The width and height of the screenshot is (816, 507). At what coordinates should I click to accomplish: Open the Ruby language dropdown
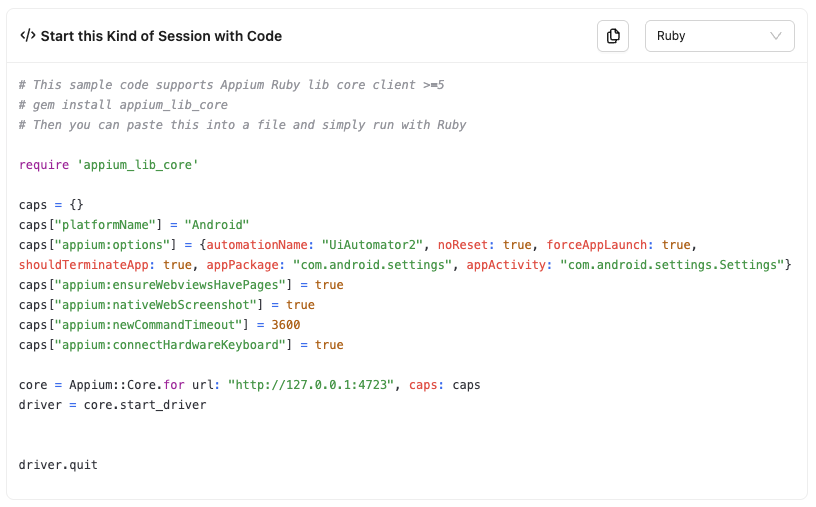[719, 36]
